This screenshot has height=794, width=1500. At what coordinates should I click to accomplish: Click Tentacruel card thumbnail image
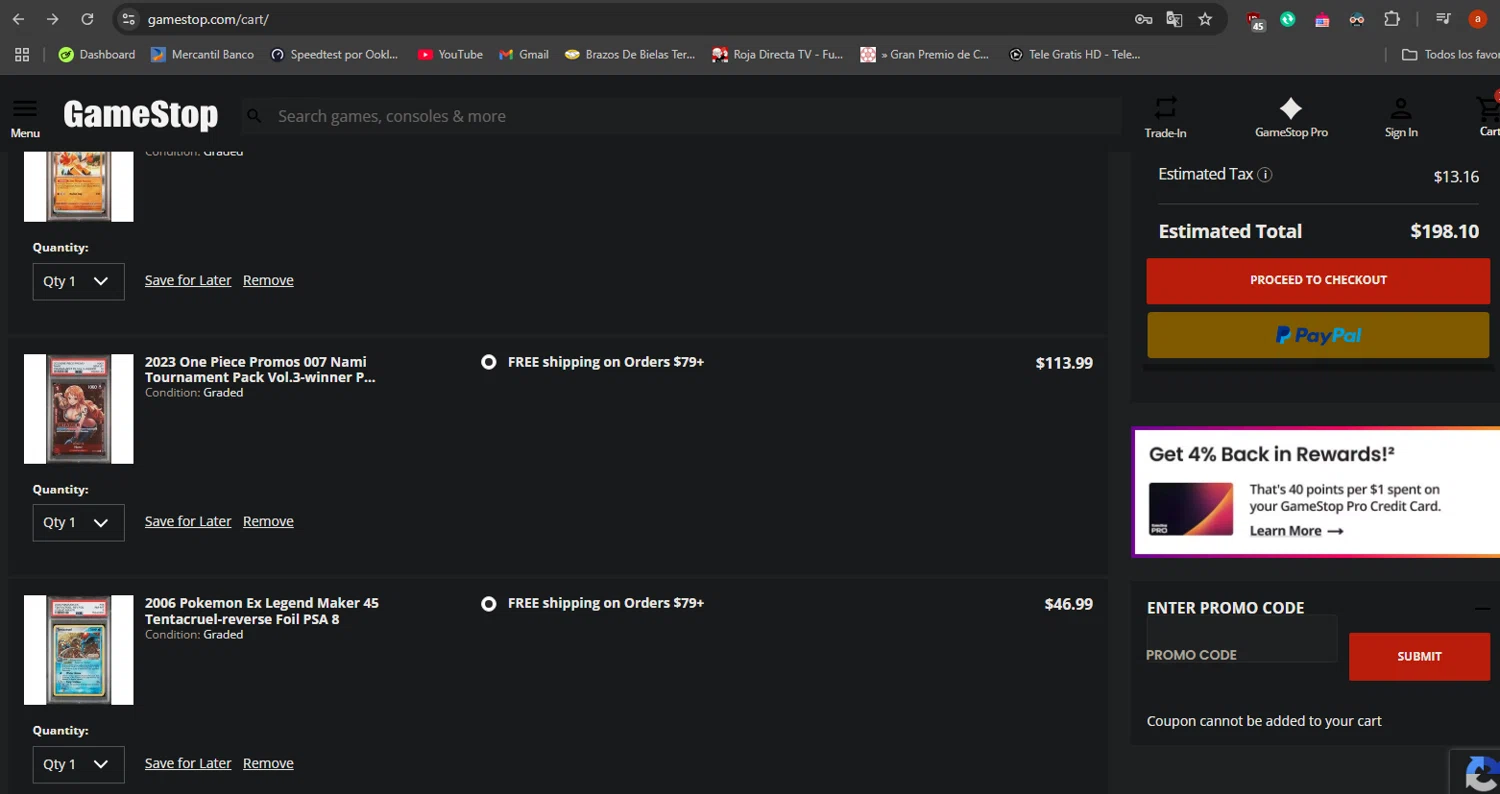[79, 651]
